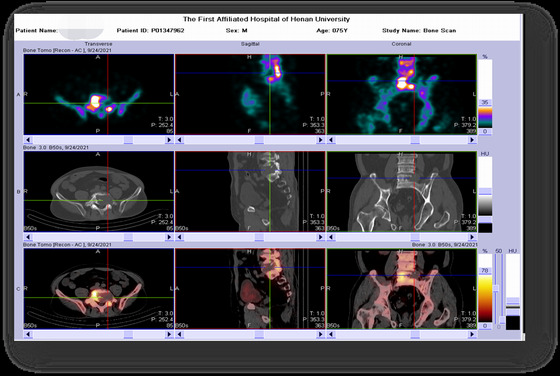The image size is (560, 376).
Task: Select the sagittal fused image pane
Action: pyautogui.click(x=250, y=289)
